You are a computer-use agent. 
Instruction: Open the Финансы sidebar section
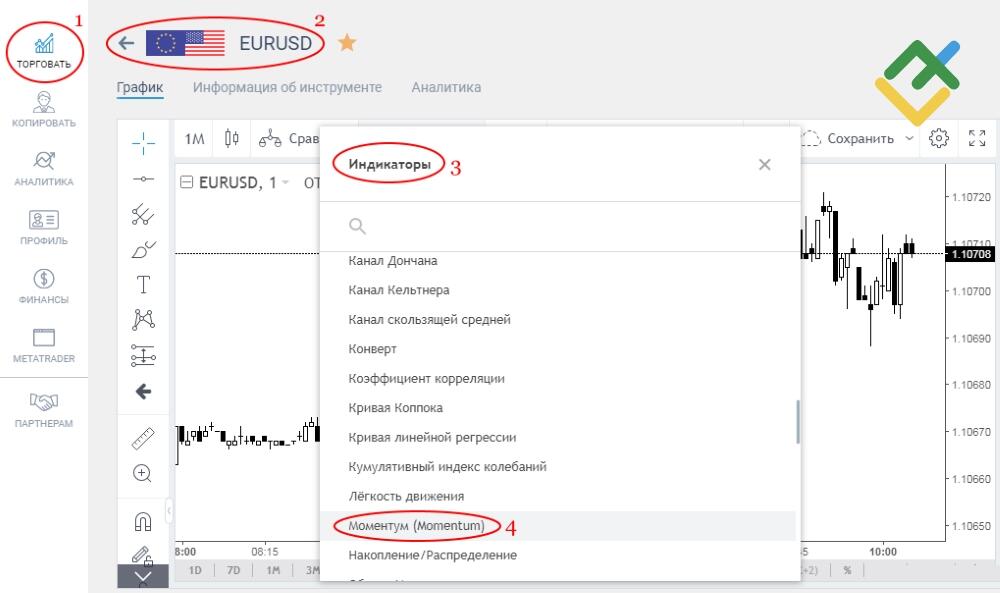[43, 286]
